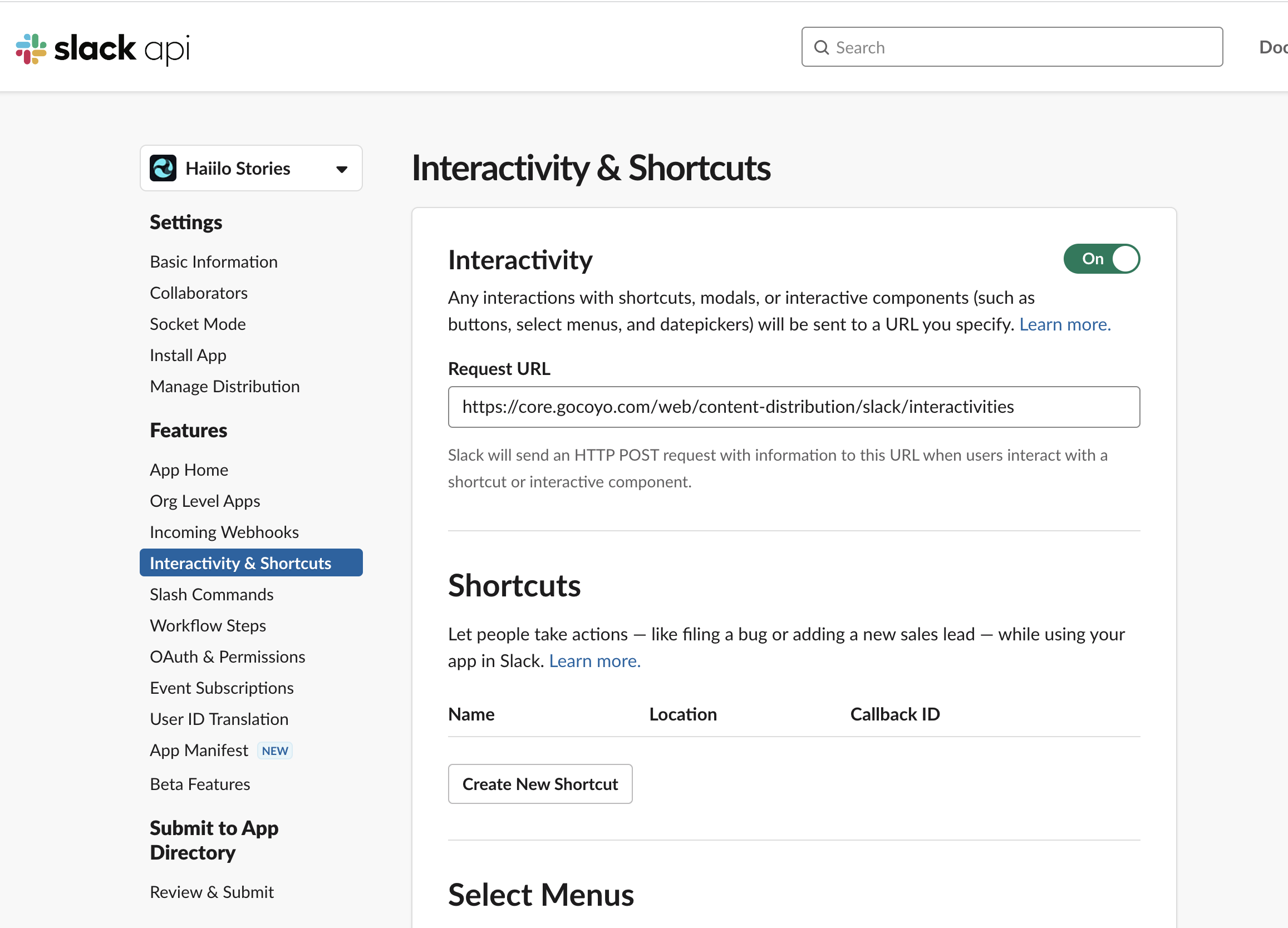
Task: Select Workflow Steps in the sidebar
Action: [x=208, y=625]
